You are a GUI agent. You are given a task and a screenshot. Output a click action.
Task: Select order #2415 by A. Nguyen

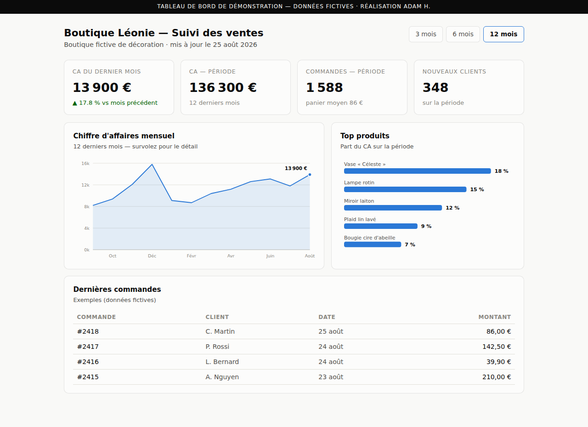[x=294, y=377]
